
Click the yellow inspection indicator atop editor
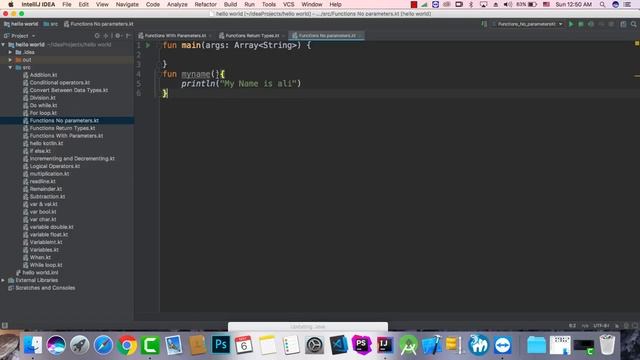coord(637,43)
